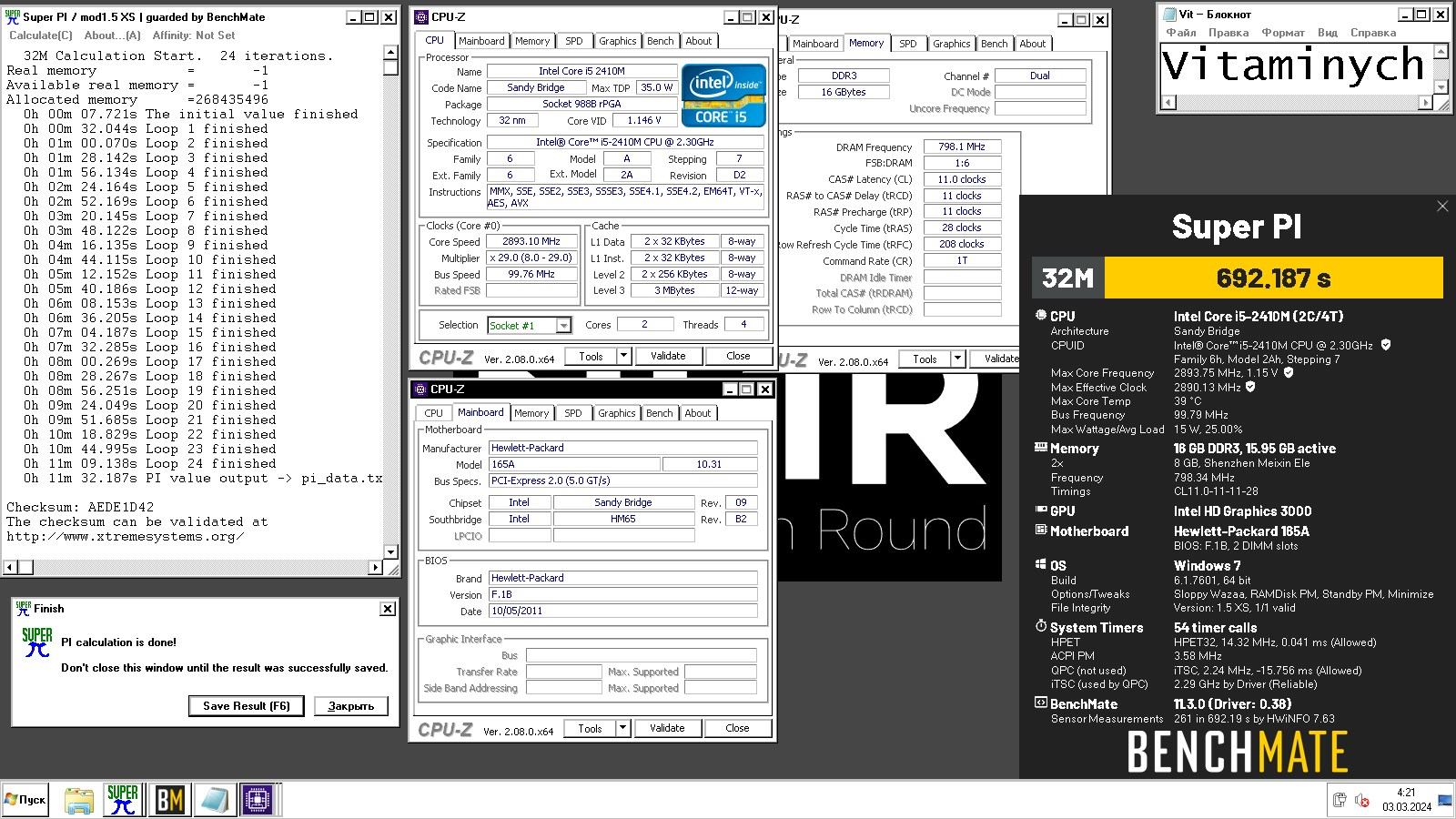Click the Notepad title bar icon
This screenshot has height=819, width=1456.
click(x=1169, y=14)
